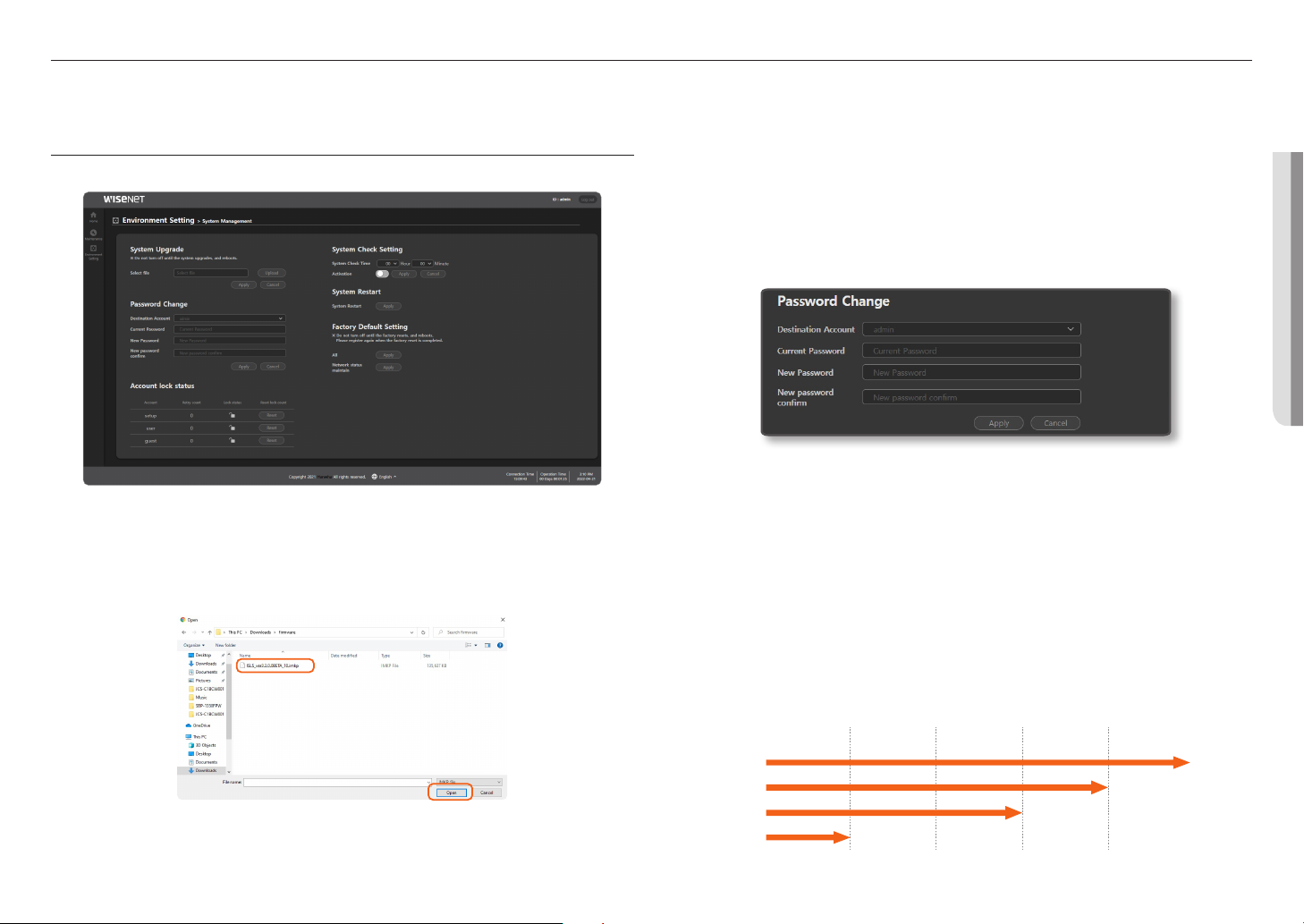Image resolution: width=1304 pixels, height=924 pixels.
Task: Click Current Password field in enlarged panel
Action: tap(971, 351)
